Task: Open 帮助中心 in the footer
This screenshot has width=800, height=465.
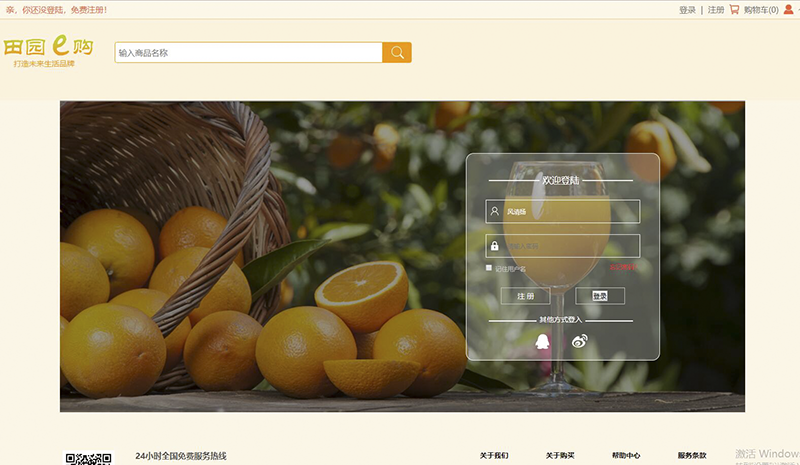Action: [x=626, y=455]
